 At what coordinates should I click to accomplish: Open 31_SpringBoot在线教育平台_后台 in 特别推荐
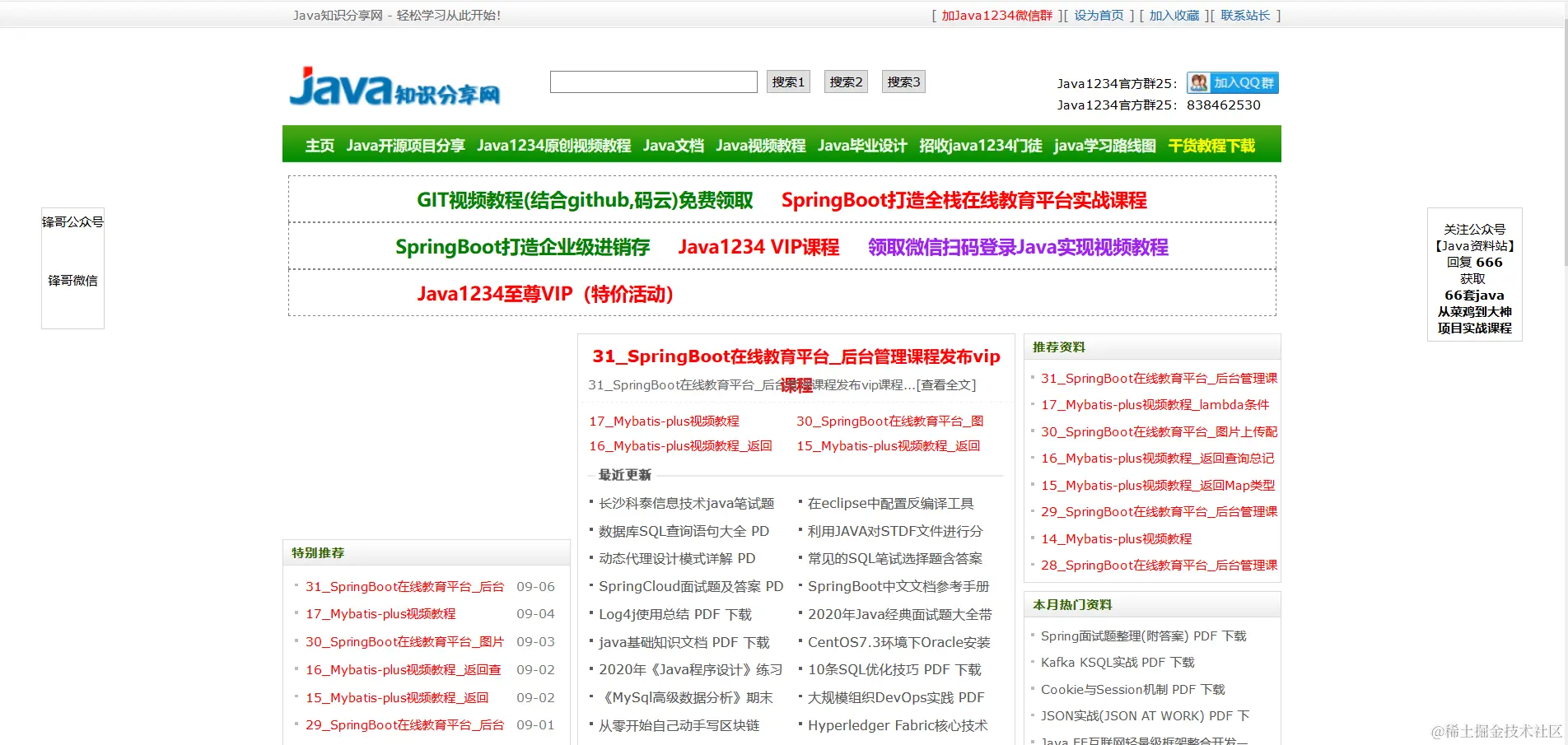point(404,586)
